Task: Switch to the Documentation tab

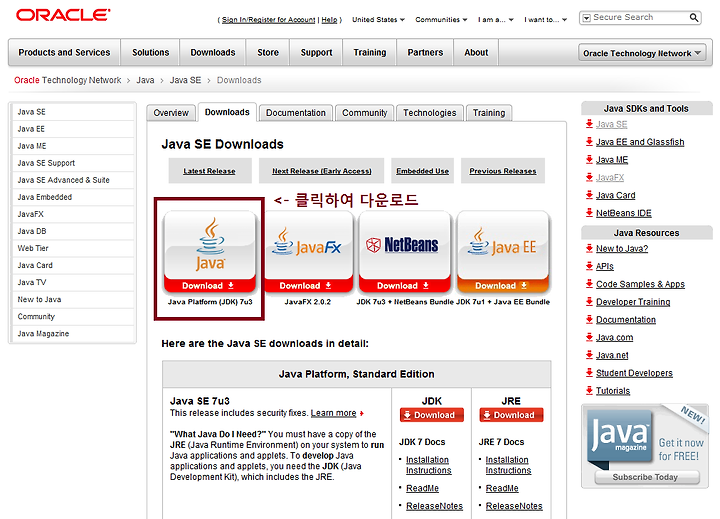Action: pos(296,113)
